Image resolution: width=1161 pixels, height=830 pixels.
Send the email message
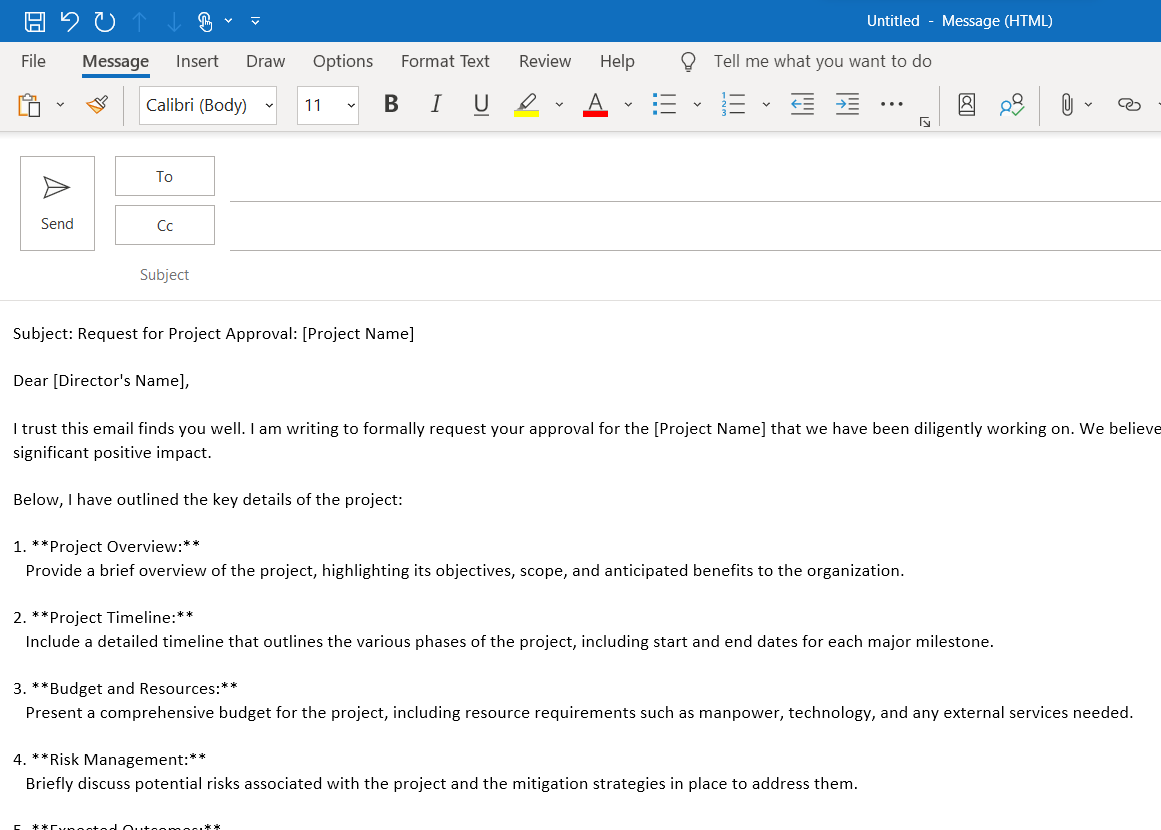tap(57, 204)
